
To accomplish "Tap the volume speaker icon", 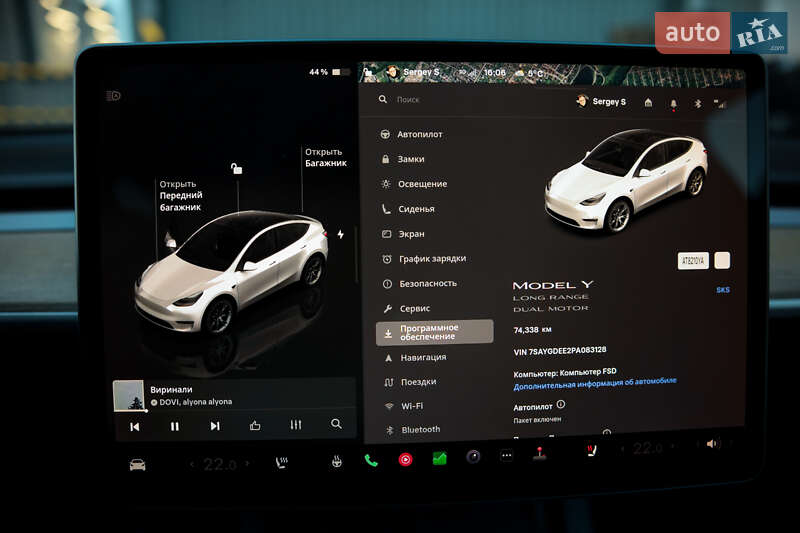I will (712, 444).
